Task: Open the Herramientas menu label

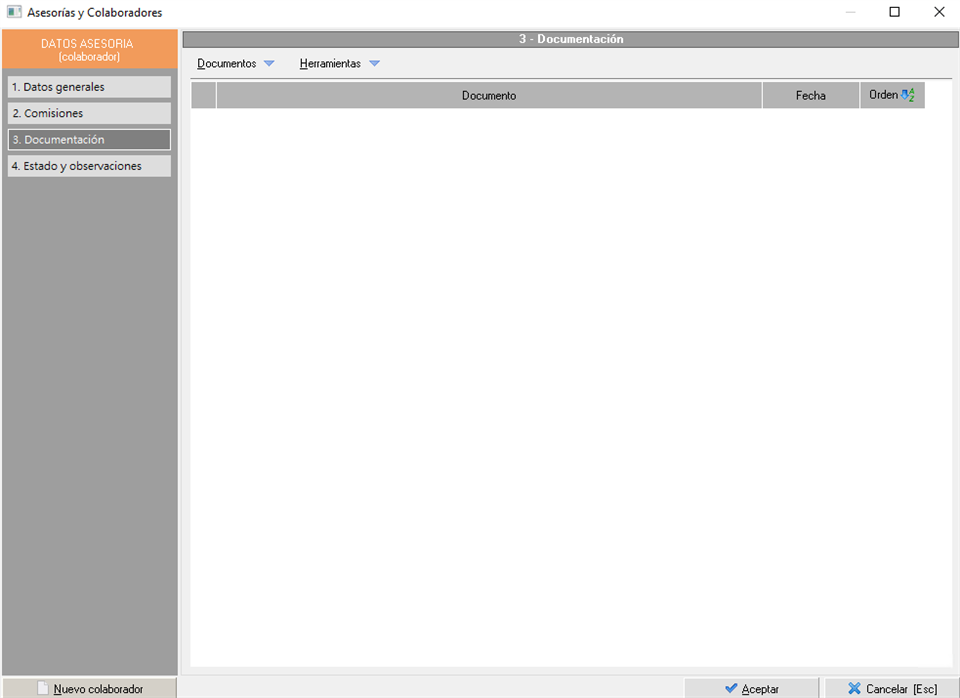Action: [330, 64]
